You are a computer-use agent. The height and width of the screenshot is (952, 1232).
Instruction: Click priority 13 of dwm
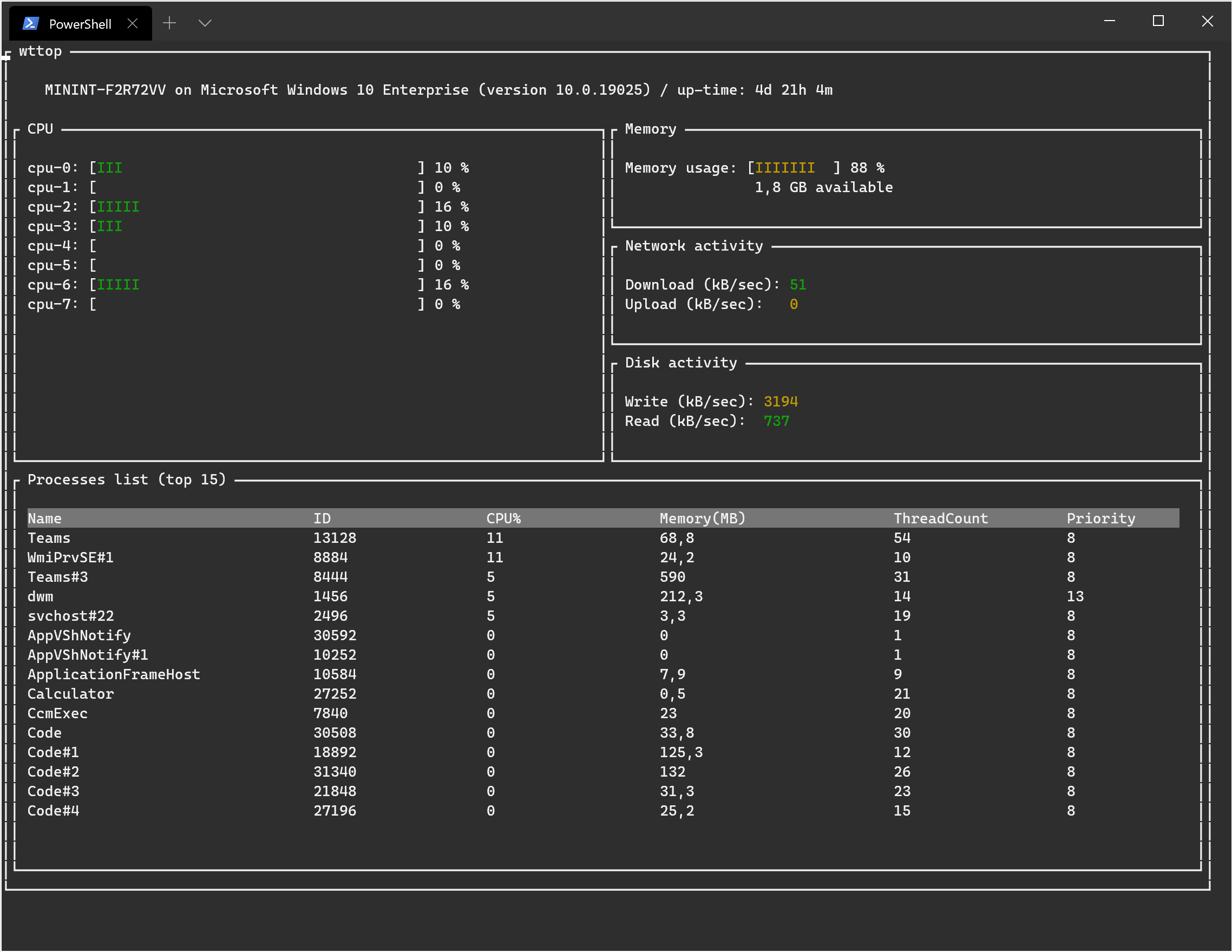tap(1075, 596)
